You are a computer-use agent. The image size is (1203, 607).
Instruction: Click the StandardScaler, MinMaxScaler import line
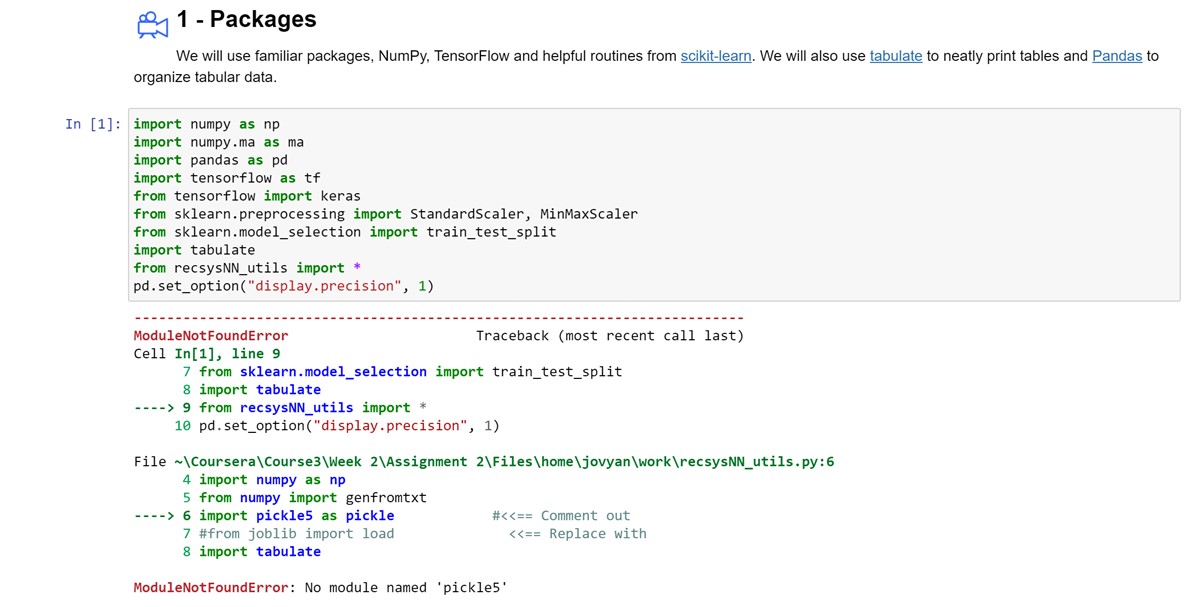point(385,214)
